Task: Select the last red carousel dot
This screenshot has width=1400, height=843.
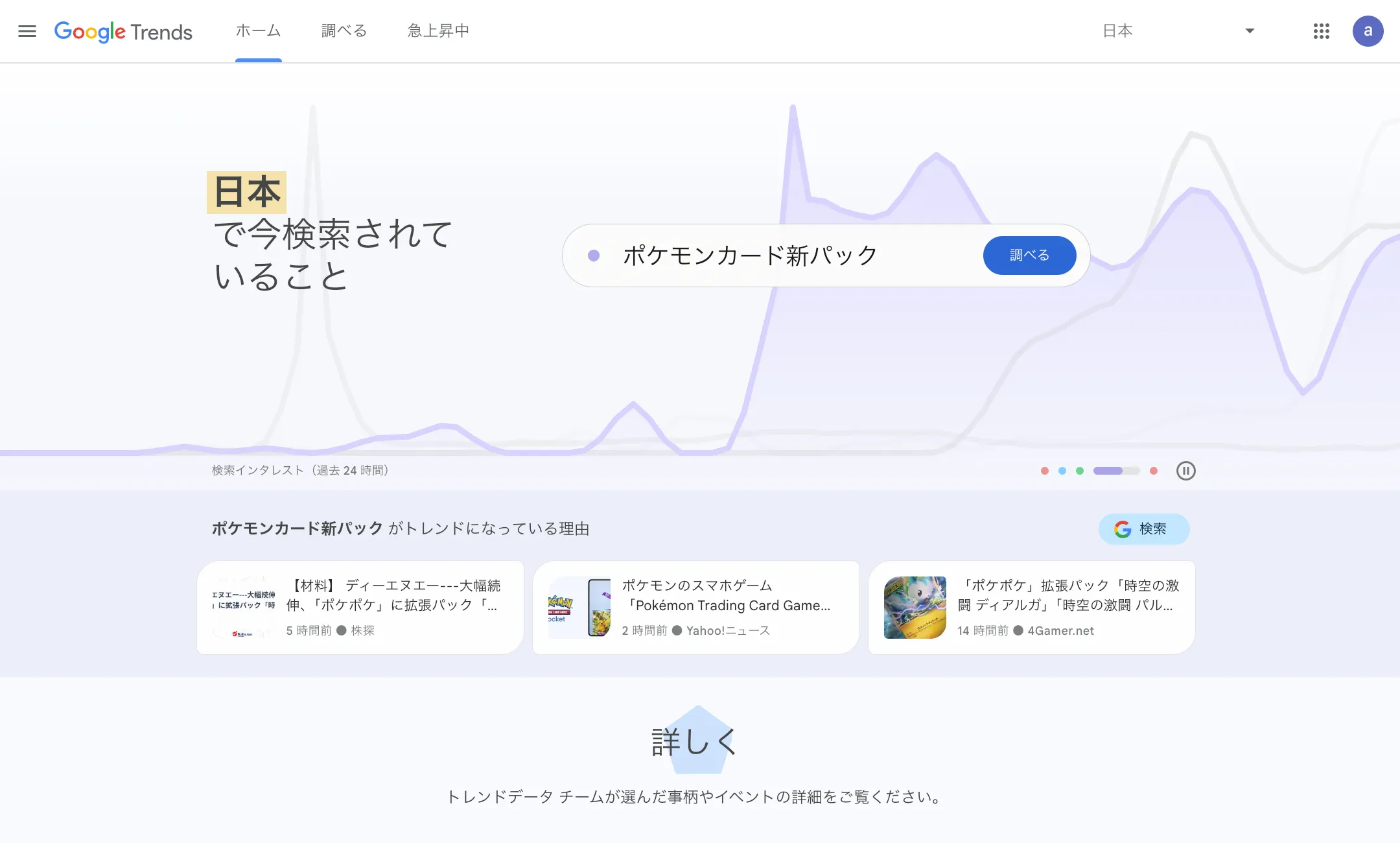Action: point(1154,471)
